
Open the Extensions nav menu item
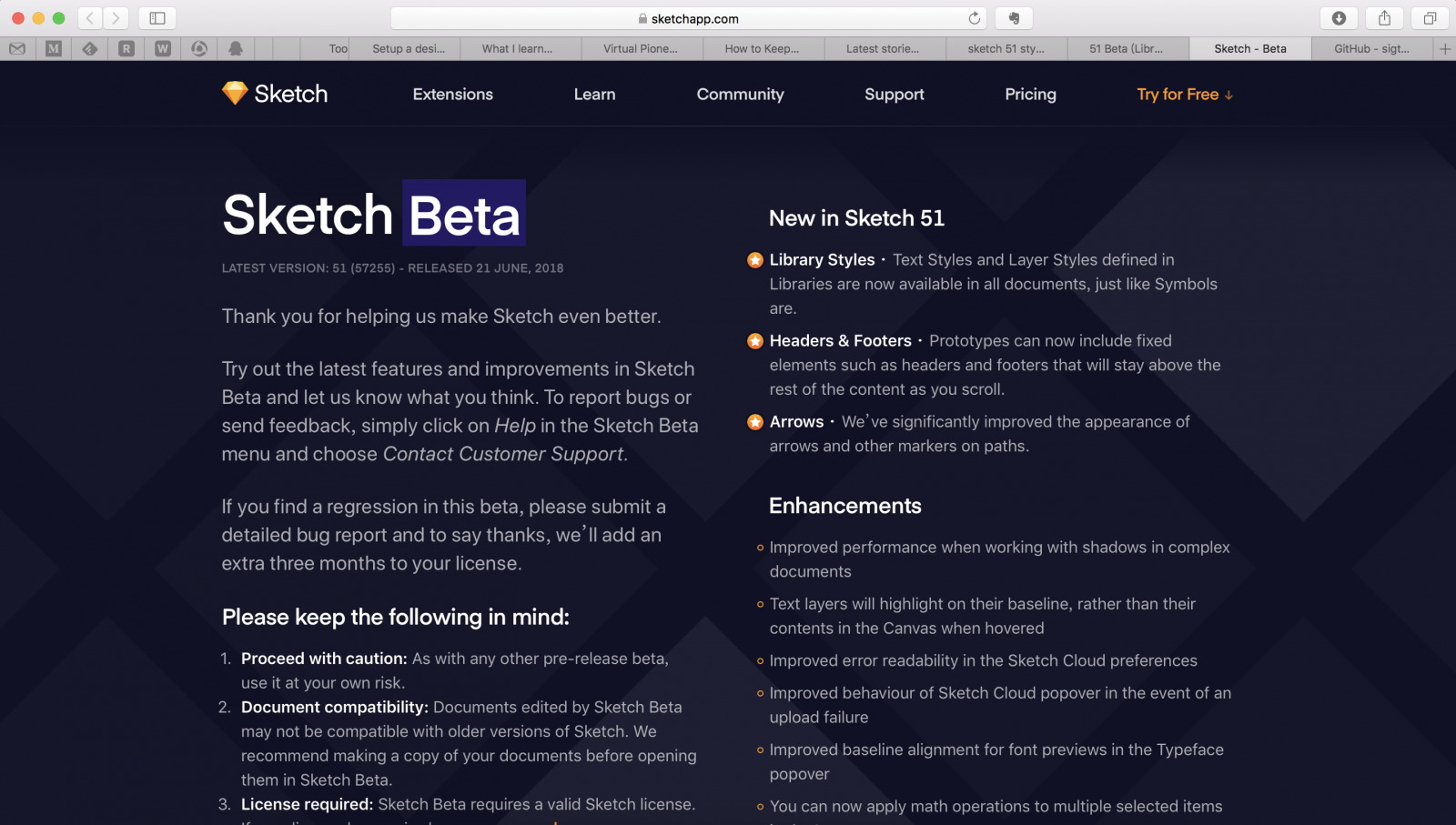[x=452, y=95]
